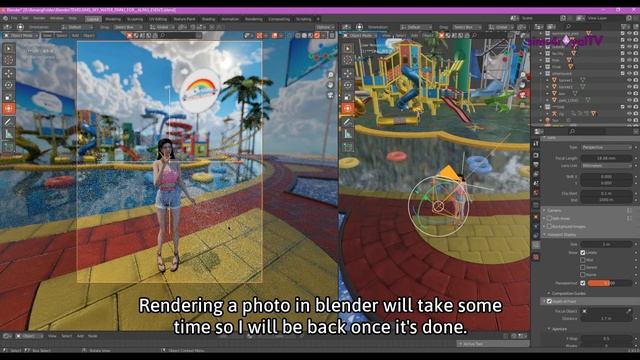
Task: Open the left viewport Add menu
Action: click(75, 36)
